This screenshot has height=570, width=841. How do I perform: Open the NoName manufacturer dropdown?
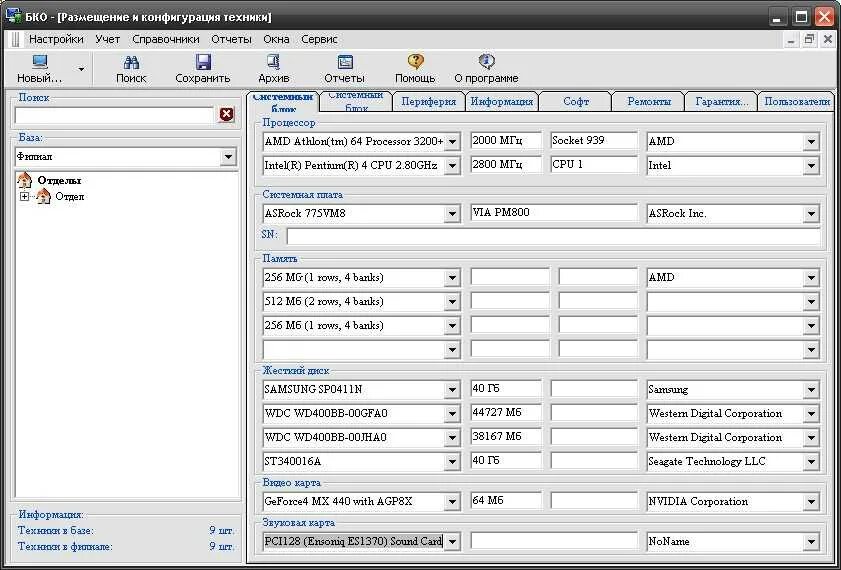tap(811, 542)
